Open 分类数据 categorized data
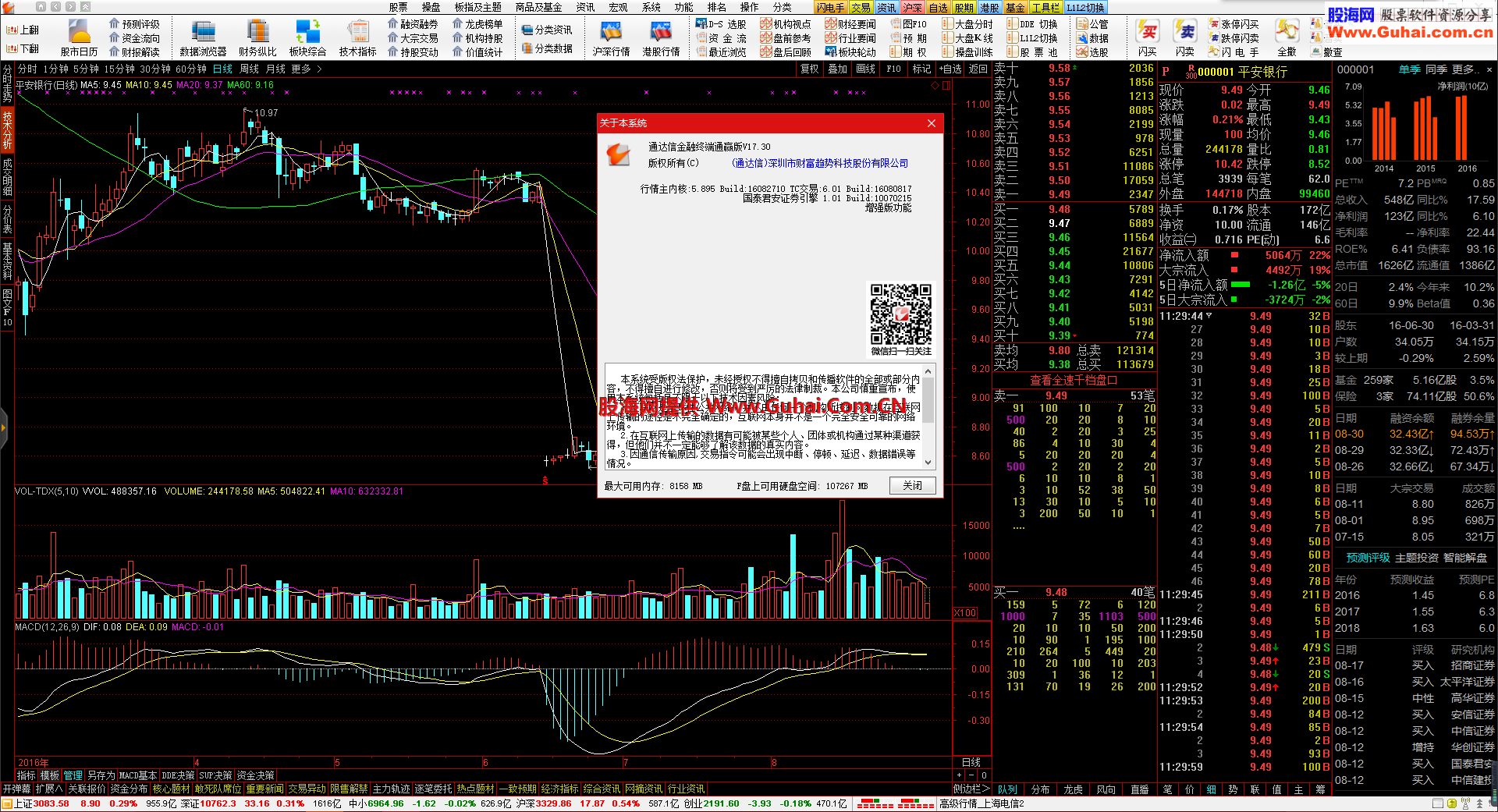This screenshot has width=1498, height=812. (x=547, y=48)
